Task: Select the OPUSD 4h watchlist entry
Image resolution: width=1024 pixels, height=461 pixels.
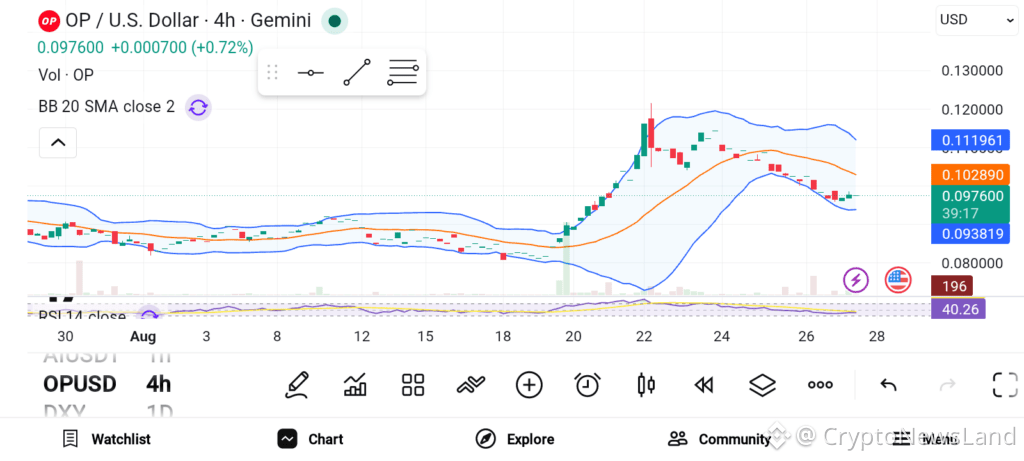Action: pyautogui.click(x=107, y=384)
